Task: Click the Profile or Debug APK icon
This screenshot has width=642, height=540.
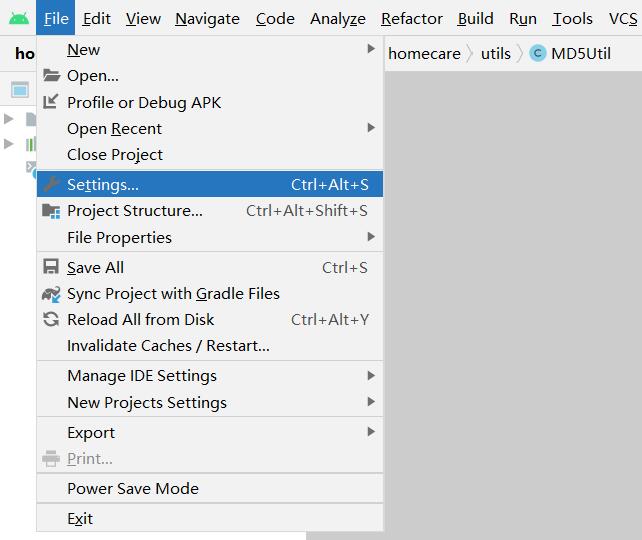Action: [x=51, y=102]
